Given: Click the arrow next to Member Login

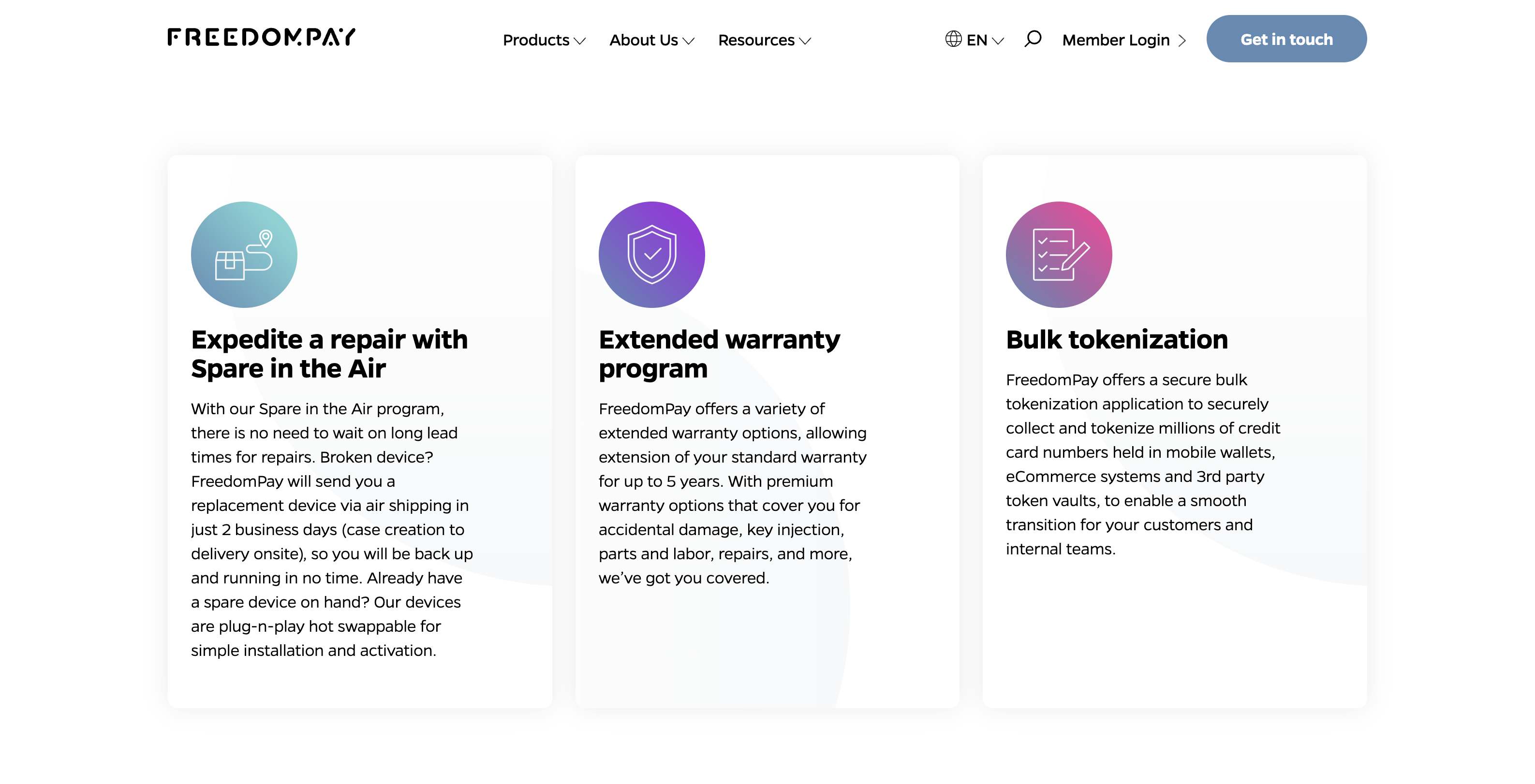Looking at the screenshot, I should coord(1182,41).
